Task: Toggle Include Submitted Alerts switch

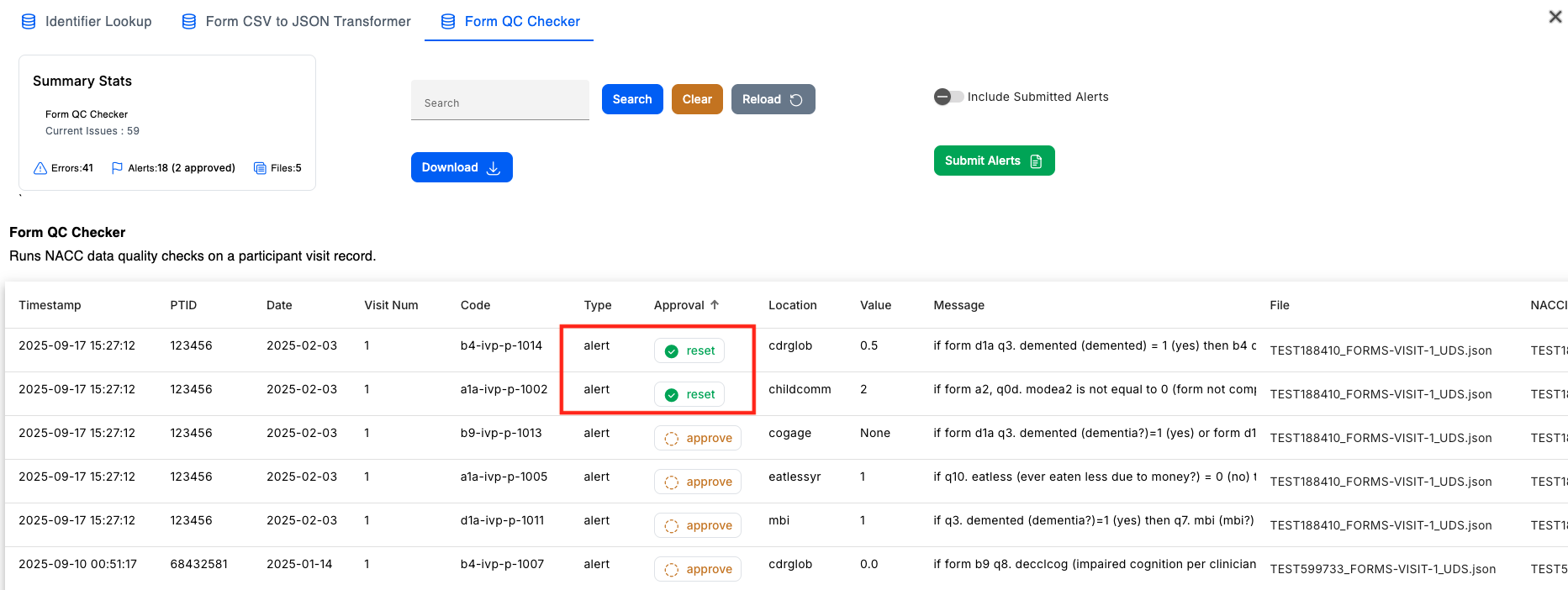Action: pos(948,97)
